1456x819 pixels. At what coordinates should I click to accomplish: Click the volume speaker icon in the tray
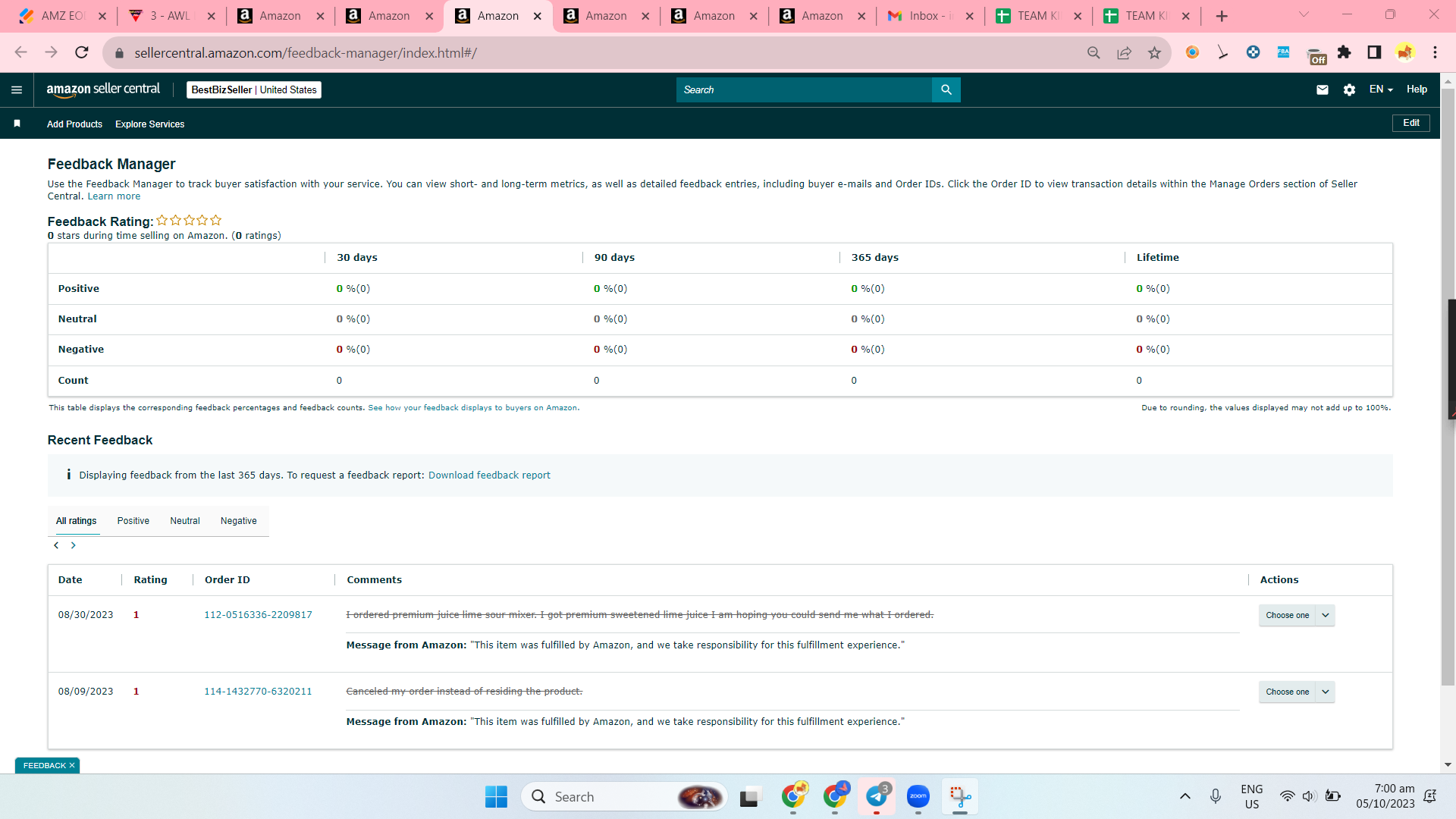[1309, 796]
